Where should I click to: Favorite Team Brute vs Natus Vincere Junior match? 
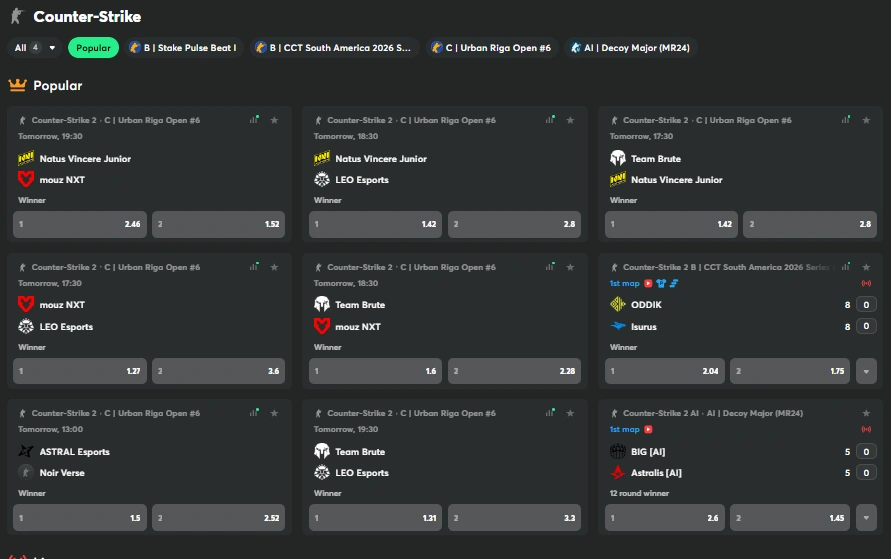pos(866,120)
